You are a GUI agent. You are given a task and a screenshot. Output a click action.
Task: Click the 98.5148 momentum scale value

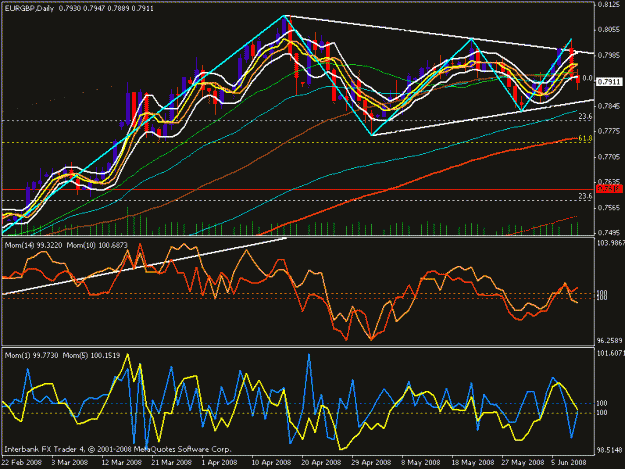click(609, 450)
